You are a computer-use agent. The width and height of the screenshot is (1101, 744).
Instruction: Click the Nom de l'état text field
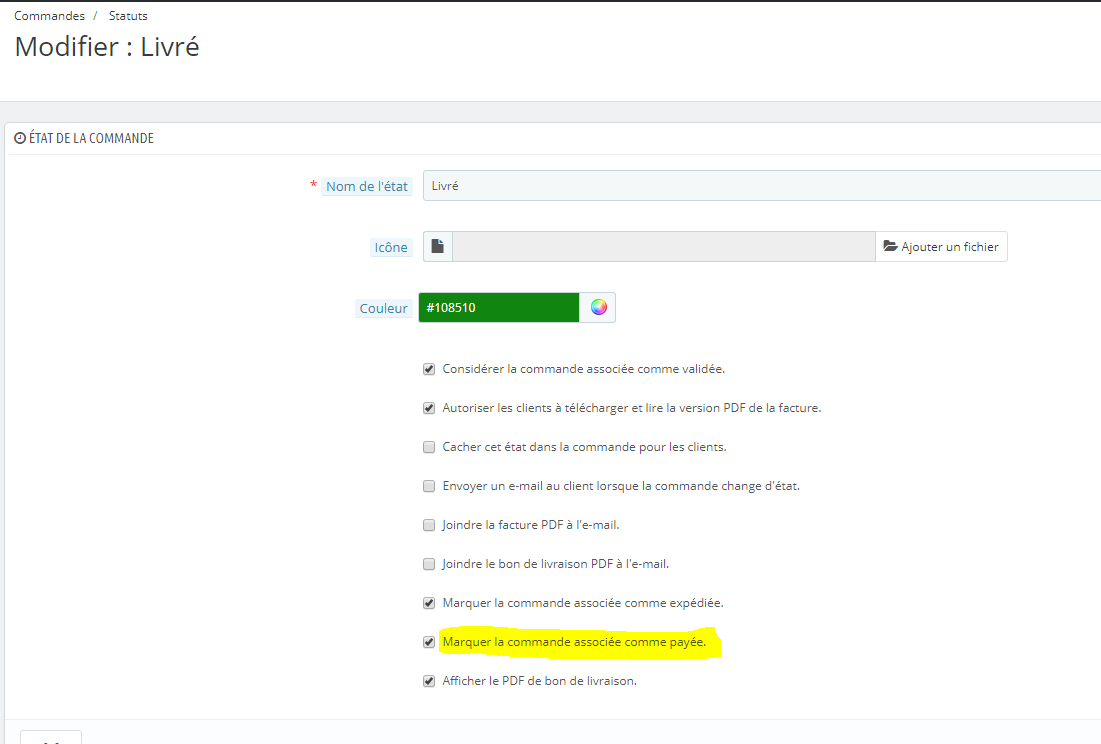[762, 186]
